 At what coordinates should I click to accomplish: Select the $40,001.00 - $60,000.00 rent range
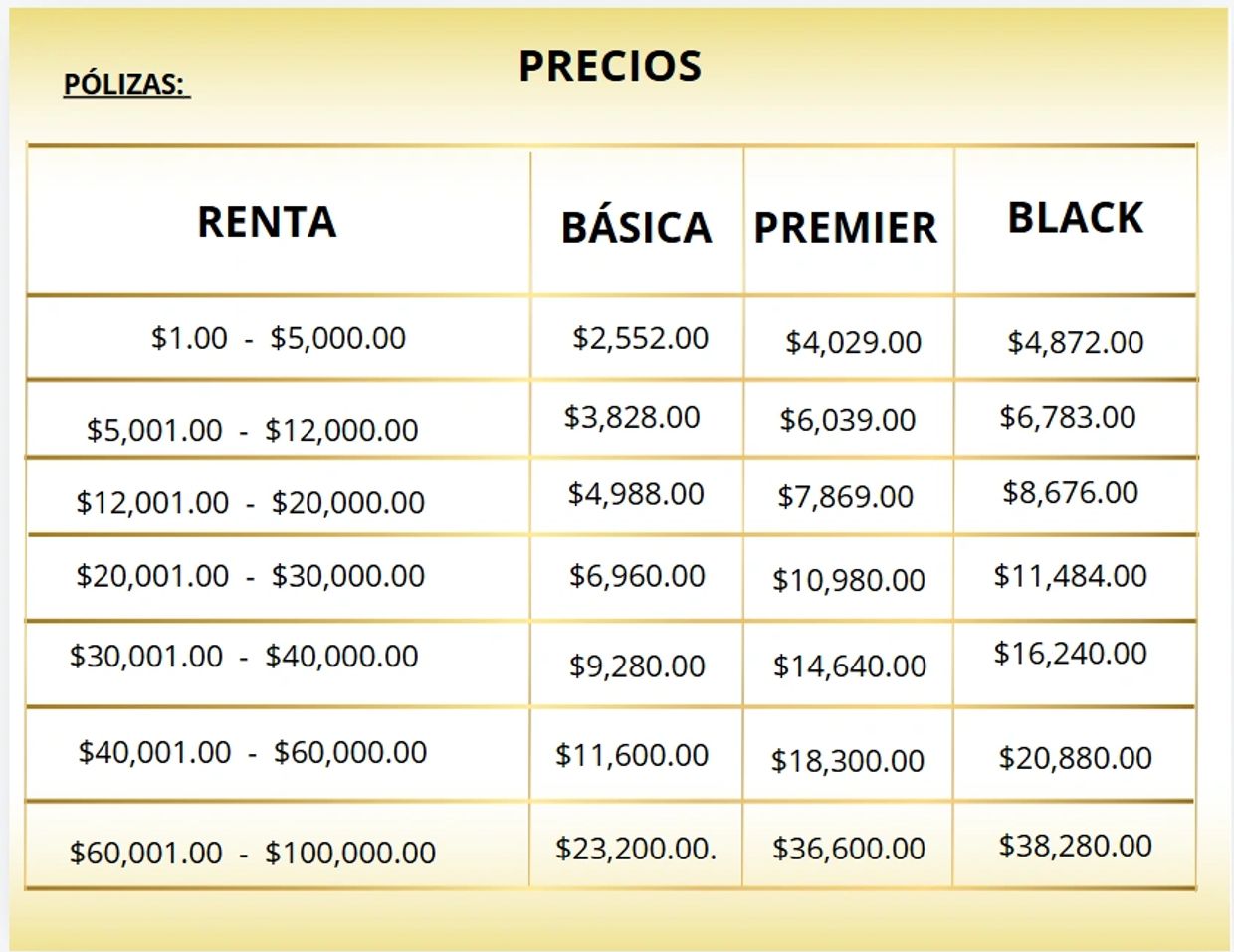tap(253, 752)
